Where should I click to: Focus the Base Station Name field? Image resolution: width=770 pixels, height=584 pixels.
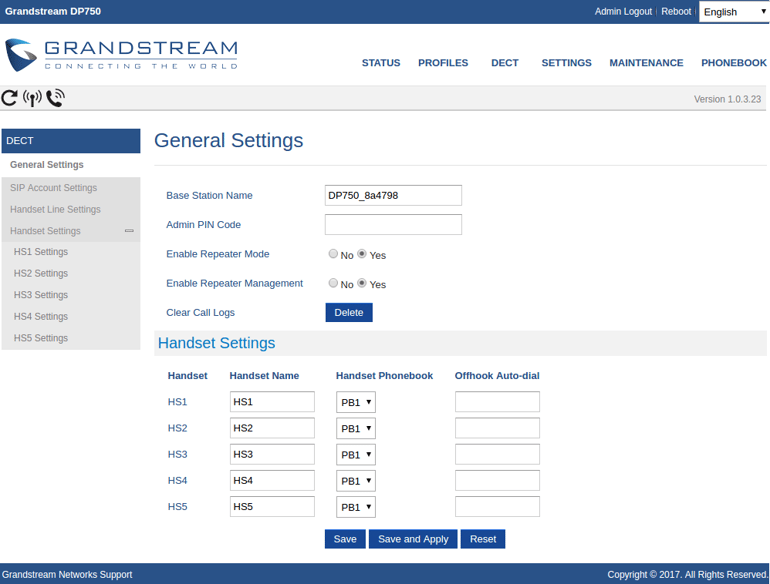click(x=393, y=195)
